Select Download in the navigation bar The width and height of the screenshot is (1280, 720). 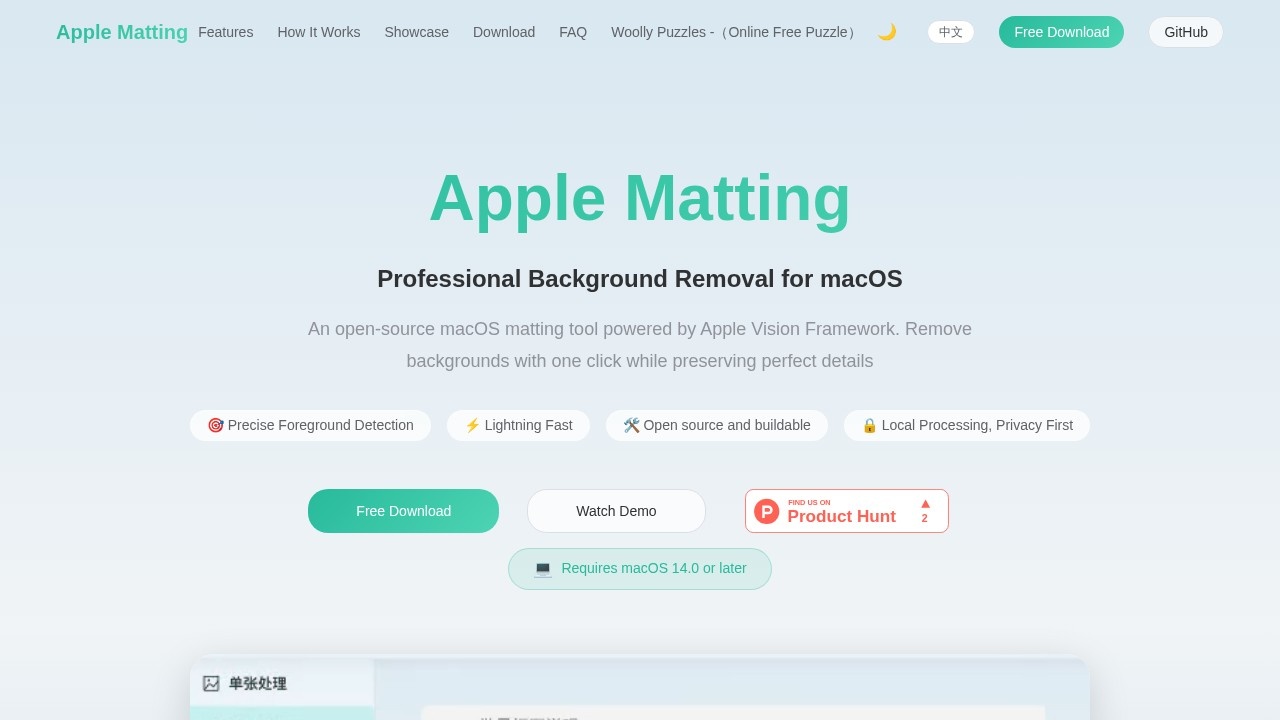(504, 32)
